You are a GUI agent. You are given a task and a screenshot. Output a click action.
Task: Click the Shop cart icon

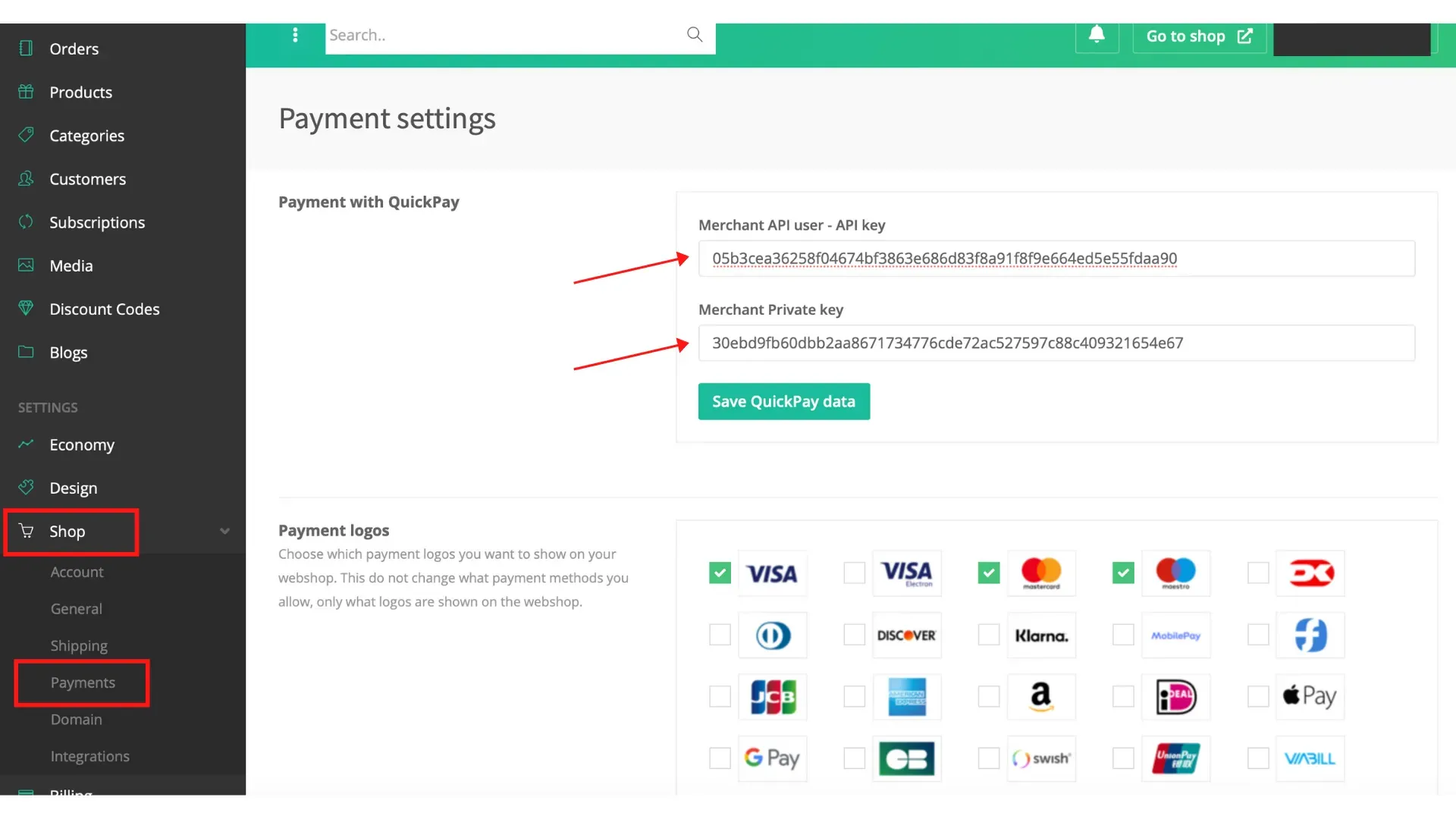[x=26, y=531]
